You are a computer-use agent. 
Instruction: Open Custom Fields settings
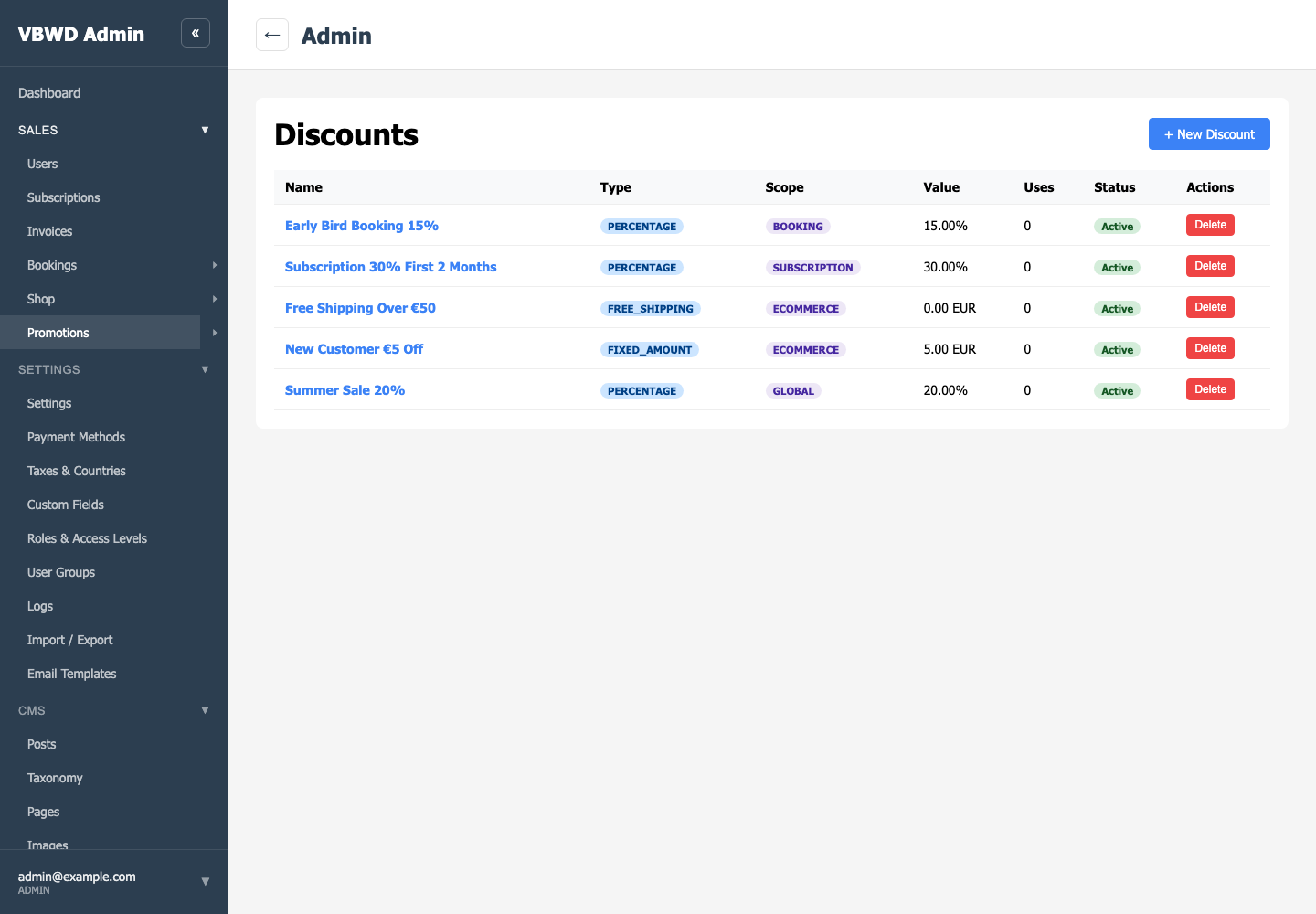tap(66, 505)
